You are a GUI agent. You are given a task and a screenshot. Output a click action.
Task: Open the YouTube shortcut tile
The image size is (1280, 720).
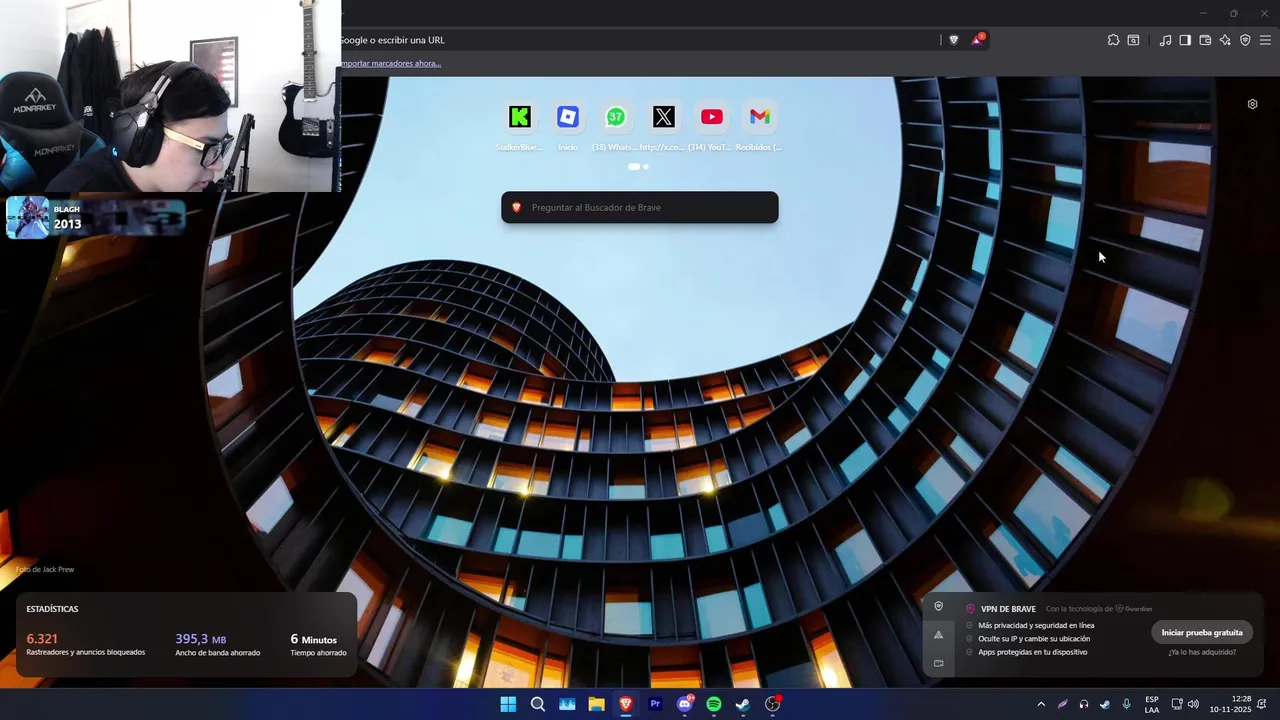[x=712, y=117]
